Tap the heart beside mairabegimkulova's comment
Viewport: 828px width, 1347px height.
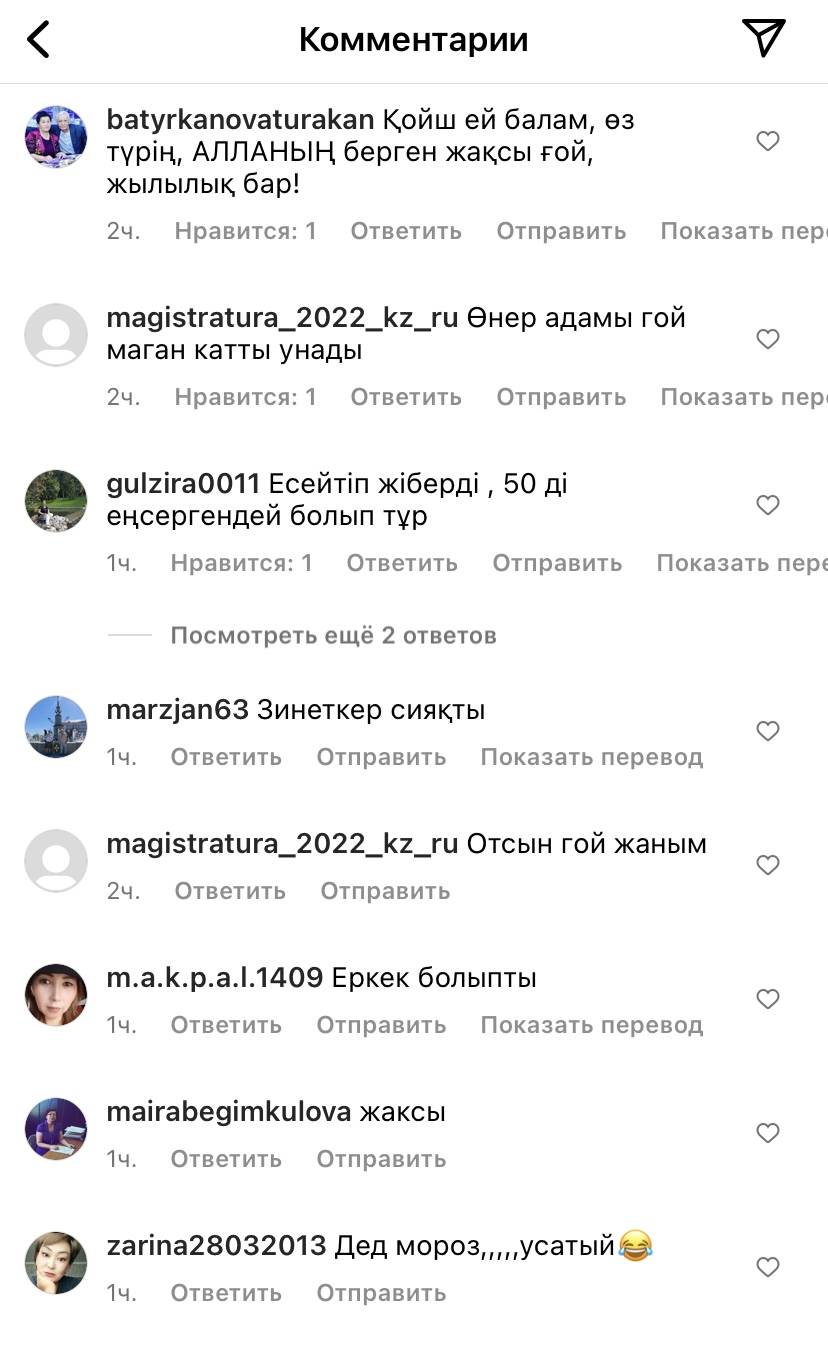coord(767,1134)
